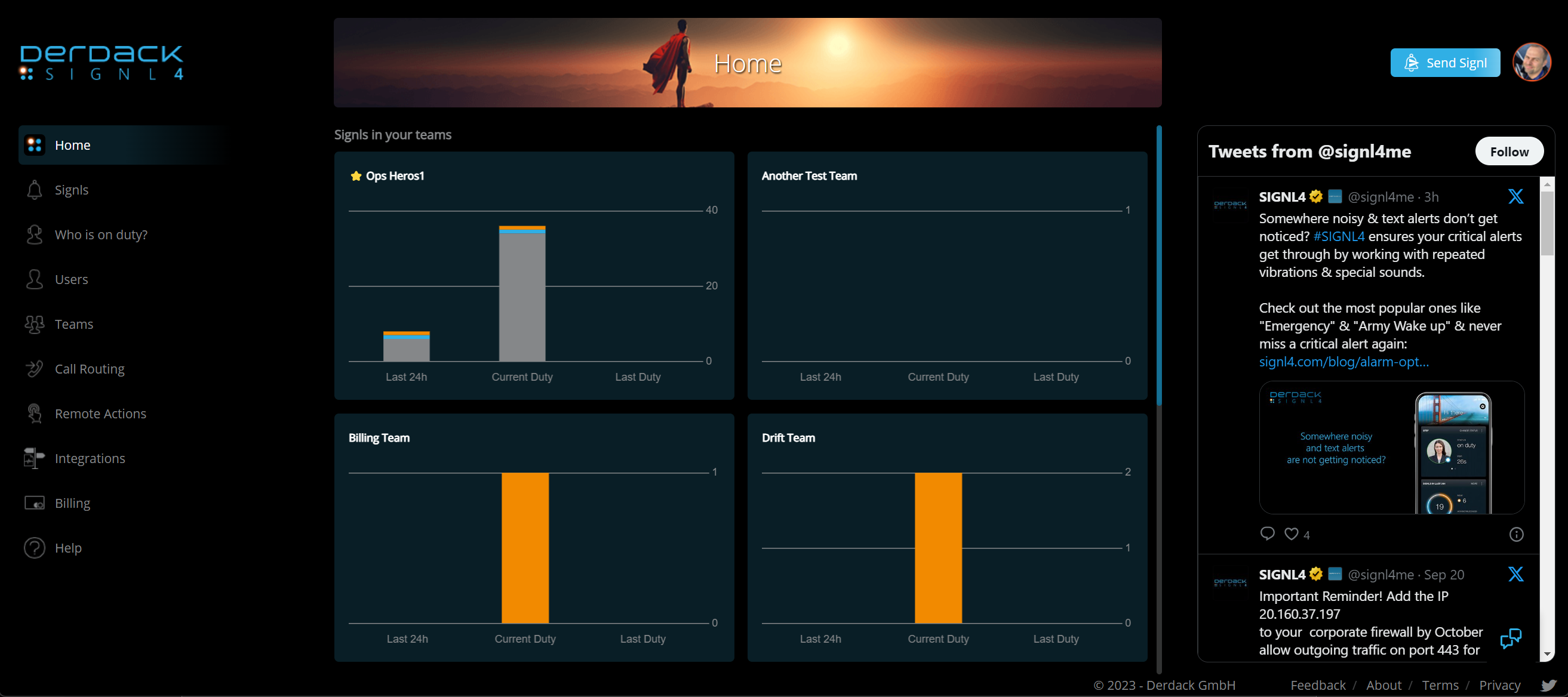Open the Remote Actions icon

35,414
